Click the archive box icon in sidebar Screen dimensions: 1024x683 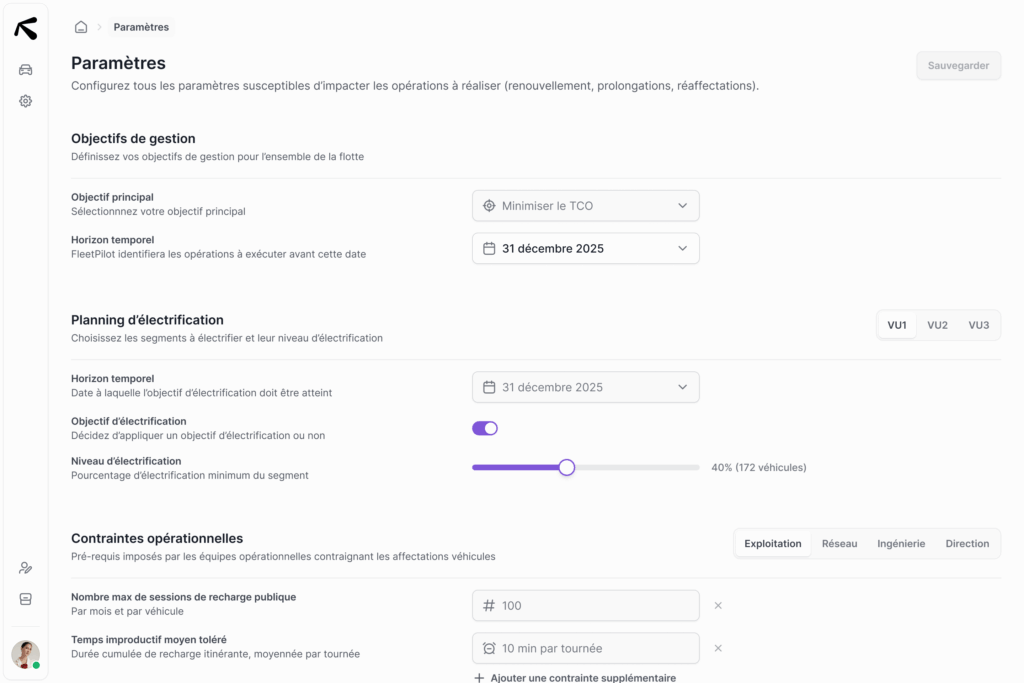[x=26, y=599]
